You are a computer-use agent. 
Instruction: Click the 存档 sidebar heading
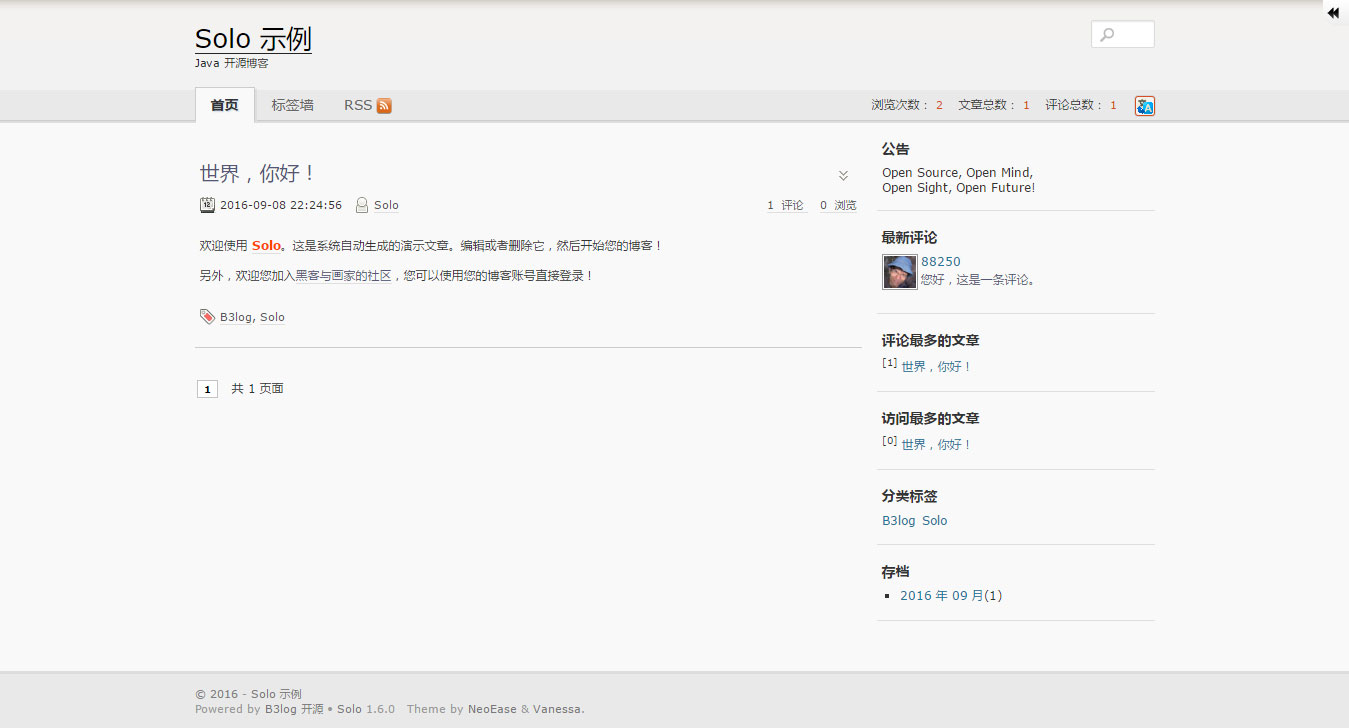coord(896,572)
